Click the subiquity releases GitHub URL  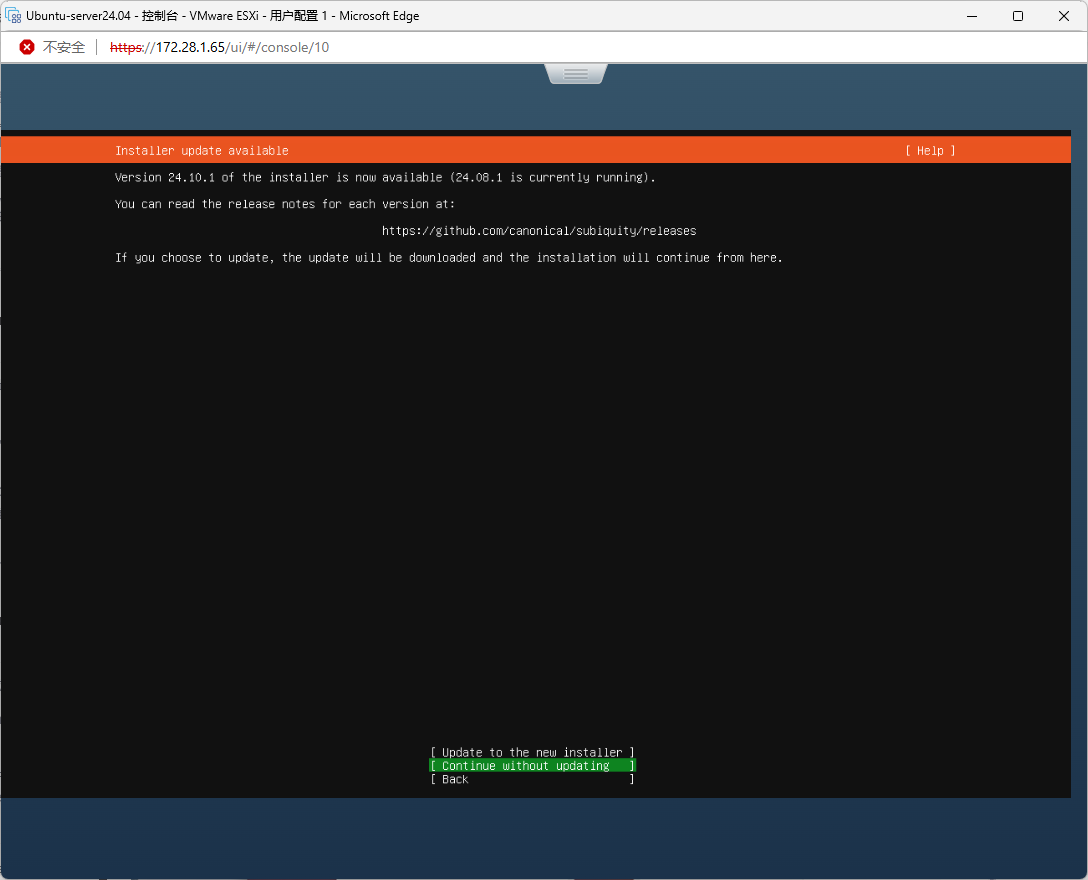click(x=539, y=231)
